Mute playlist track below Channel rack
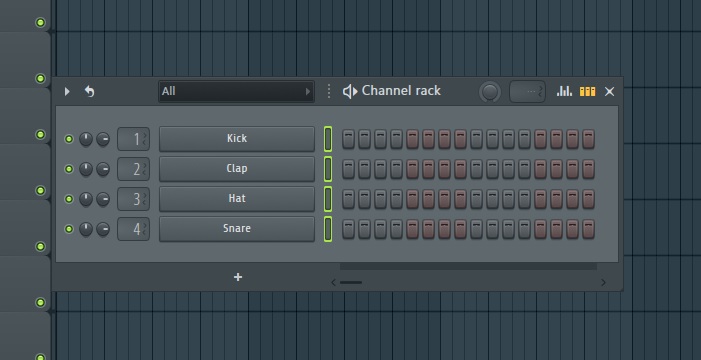This screenshot has width=701, height=360. click(40, 303)
